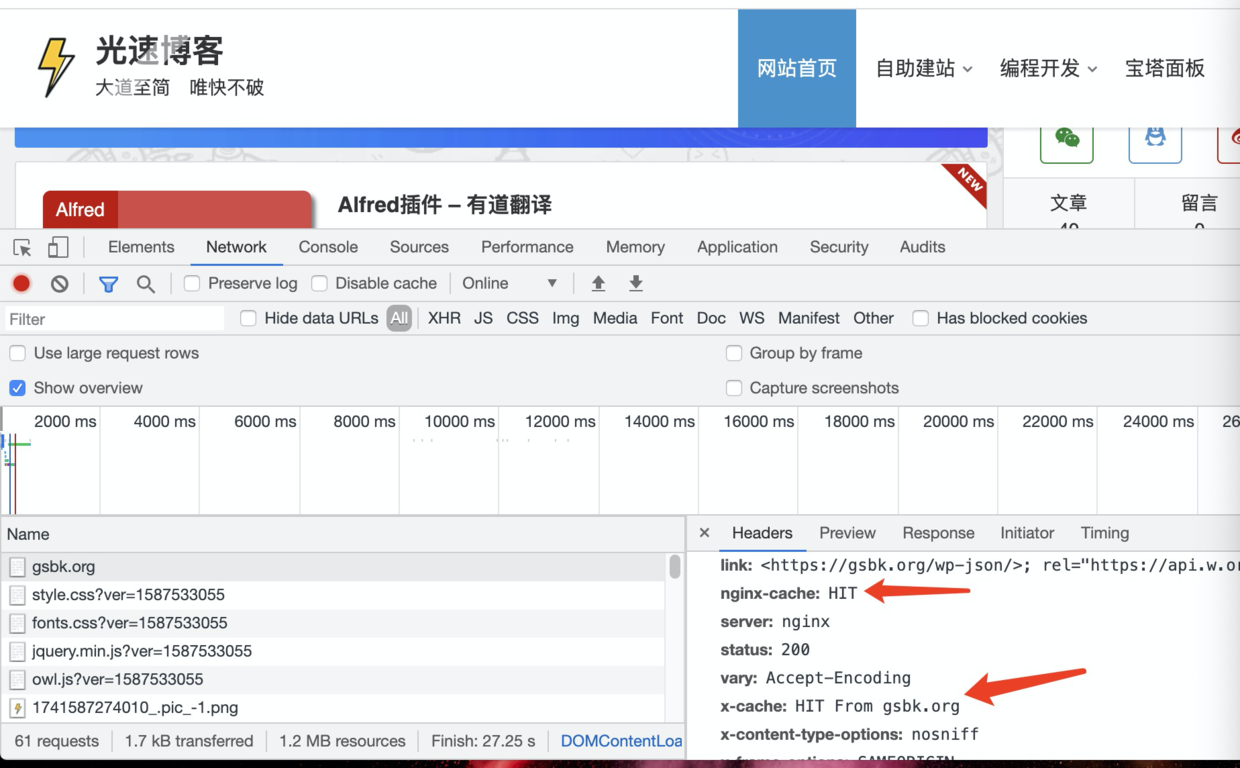Open the Preview tab in request details
This screenshot has width=1240, height=768.
click(x=847, y=533)
